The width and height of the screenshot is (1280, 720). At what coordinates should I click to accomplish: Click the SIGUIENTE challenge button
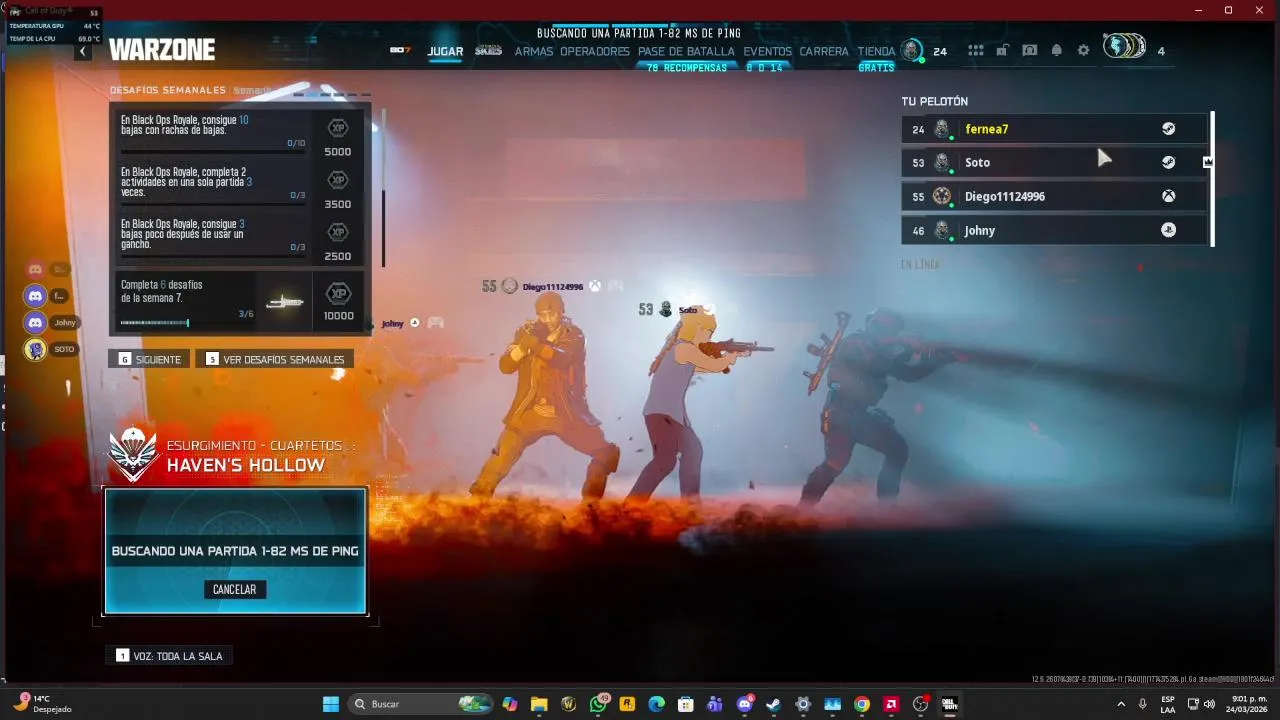point(150,359)
